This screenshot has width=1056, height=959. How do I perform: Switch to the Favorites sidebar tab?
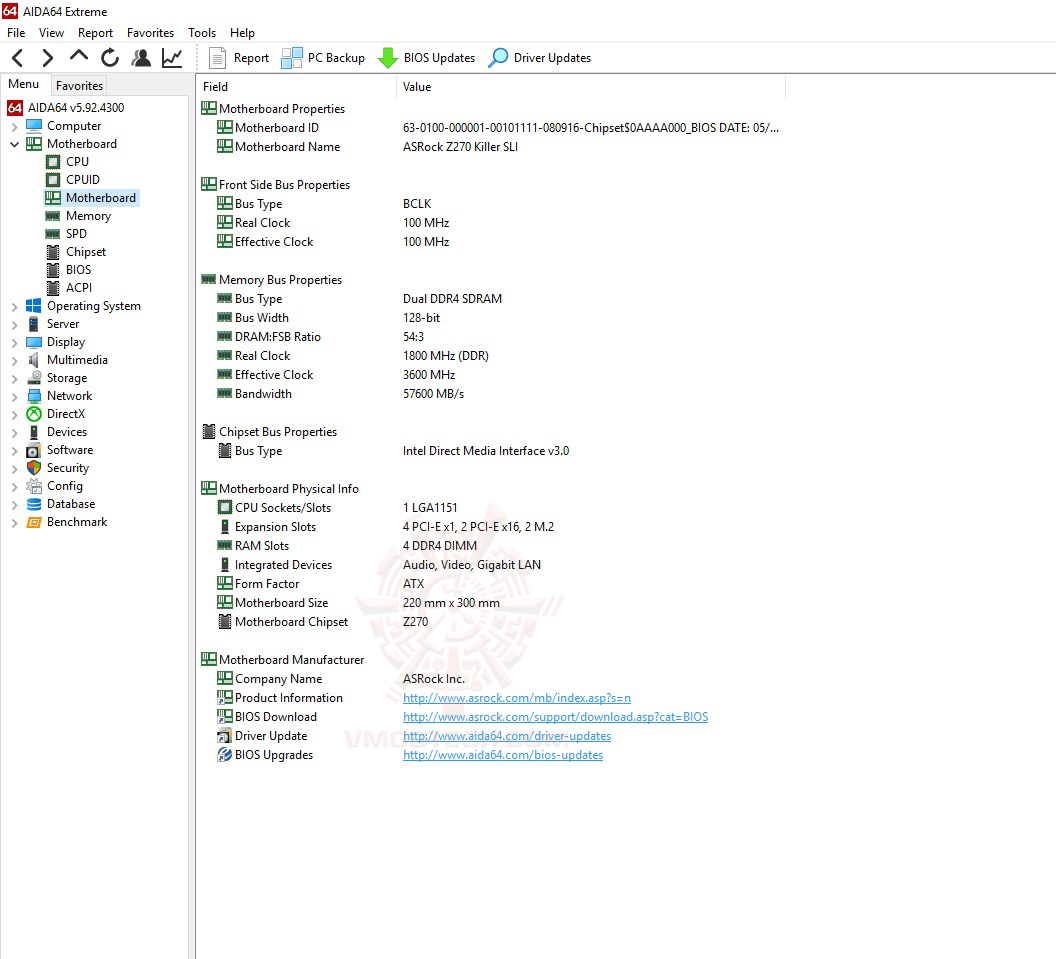click(79, 86)
